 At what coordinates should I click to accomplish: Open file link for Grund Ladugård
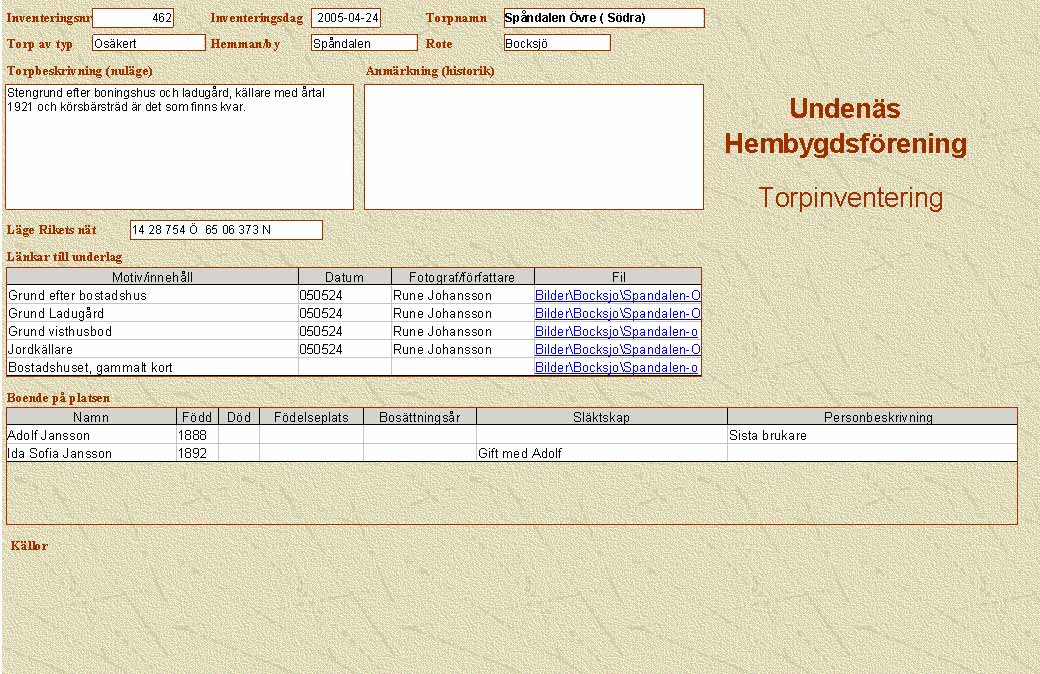tap(617, 314)
